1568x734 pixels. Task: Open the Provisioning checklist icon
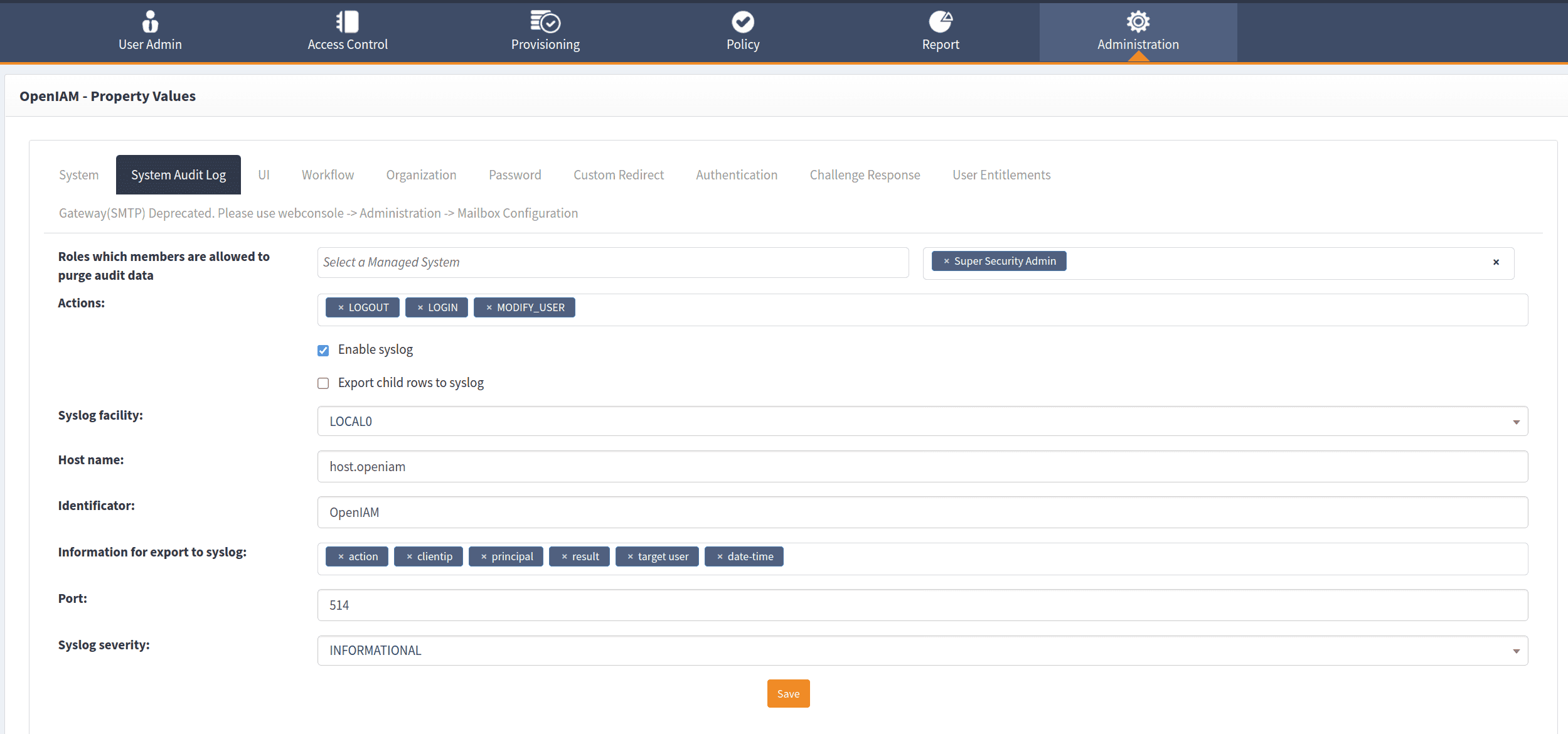click(545, 22)
